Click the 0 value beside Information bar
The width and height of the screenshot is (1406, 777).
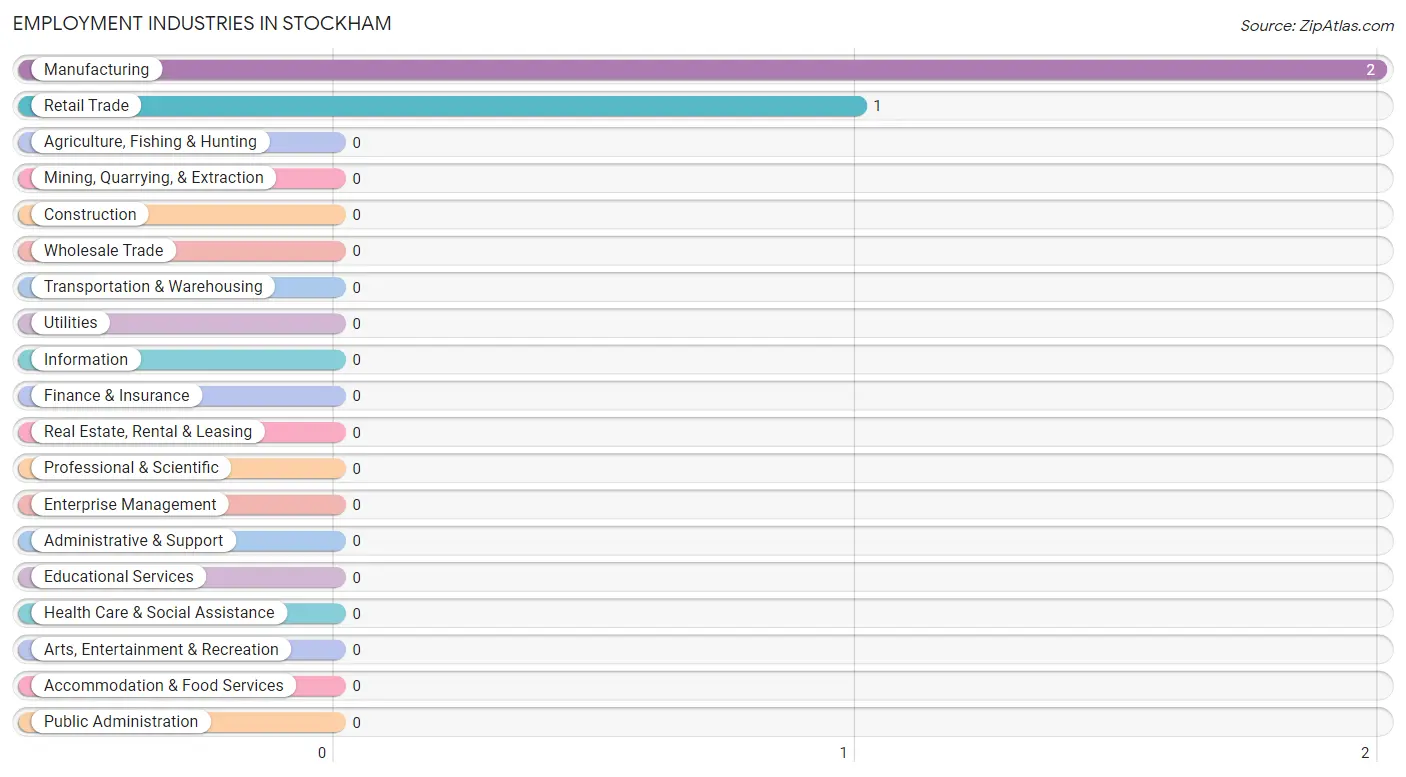pyautogui.click(x=356, y=360)
